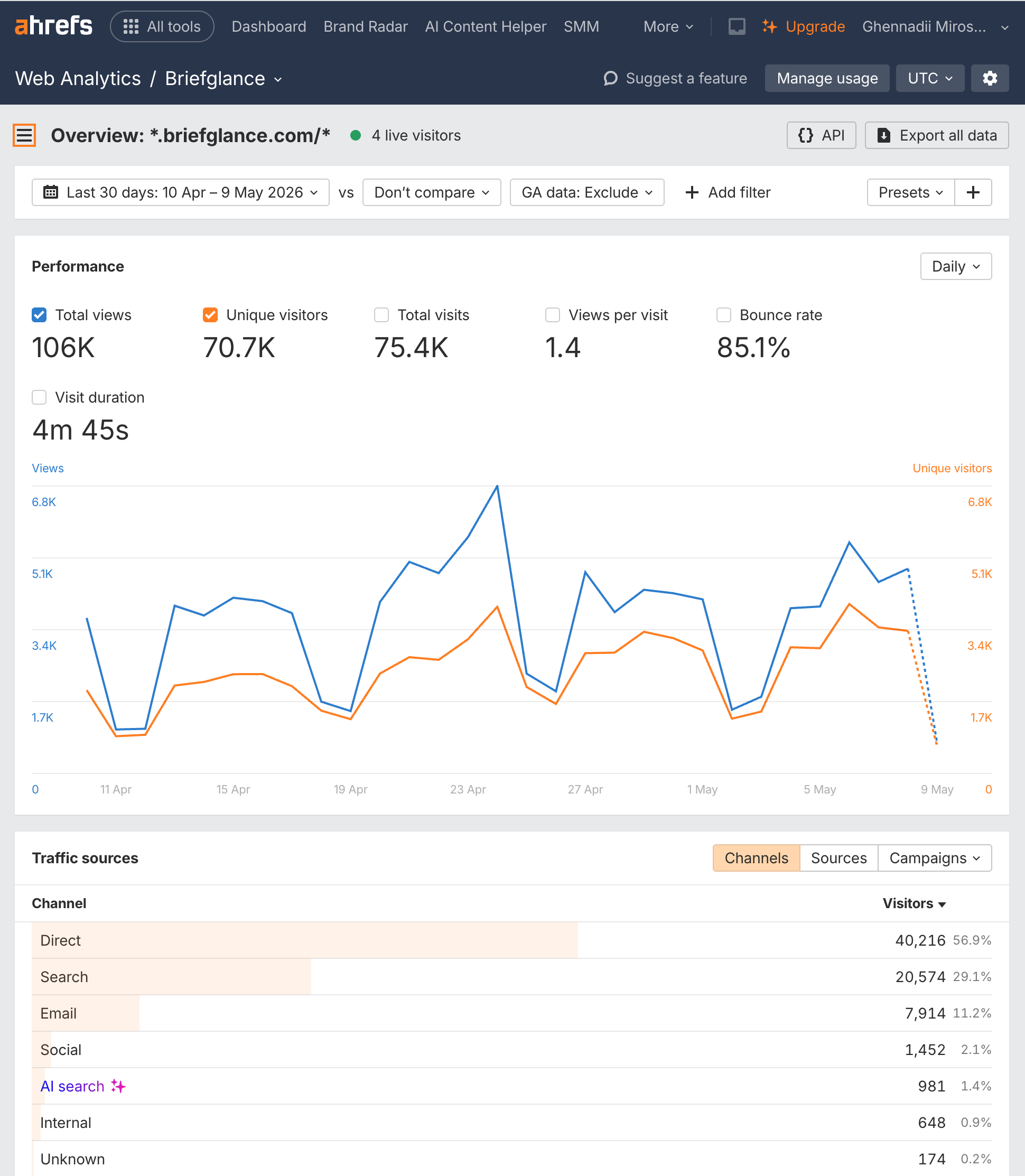This screenshot has width=1025, height=1176.
Task: Click the 1 May axis label
Action: pos(702,789)
